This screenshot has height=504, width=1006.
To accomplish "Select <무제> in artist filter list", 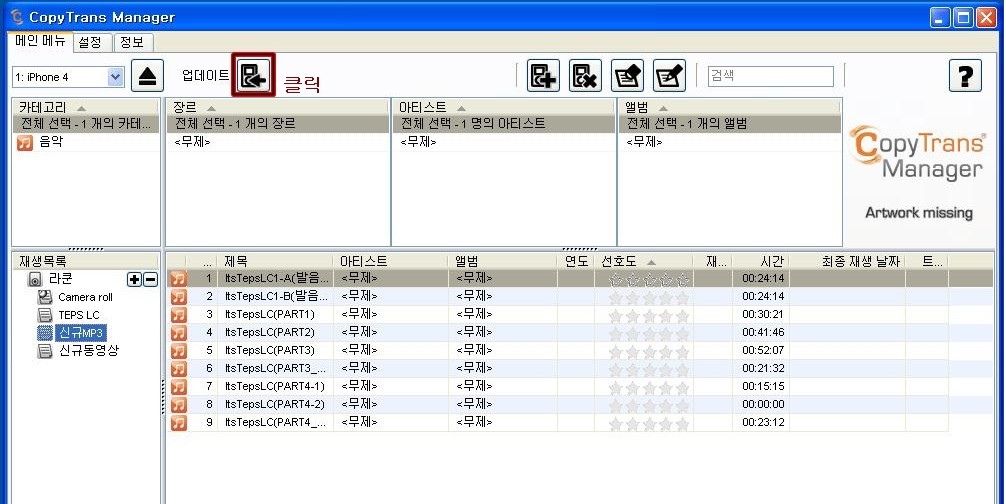I will (x=418, y=142).
